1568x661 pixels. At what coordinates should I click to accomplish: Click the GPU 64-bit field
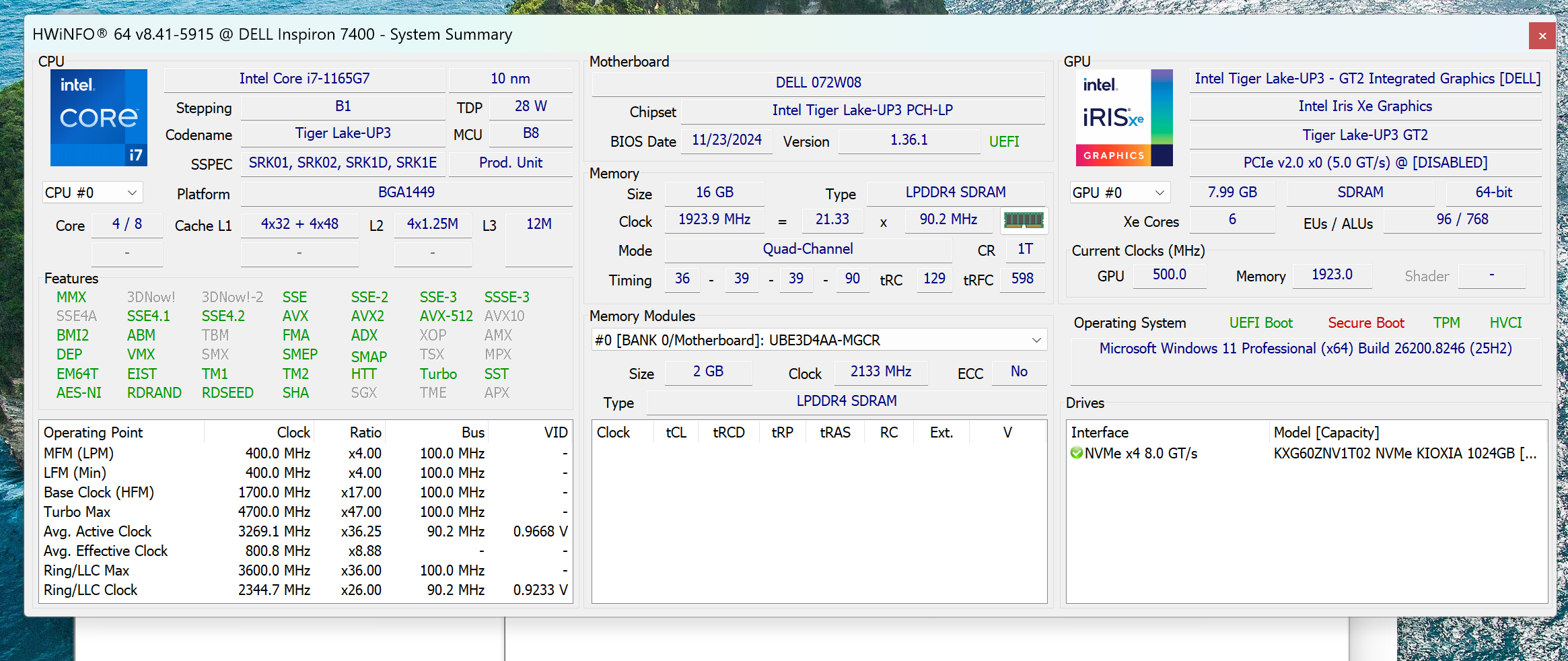point(1494,193)
